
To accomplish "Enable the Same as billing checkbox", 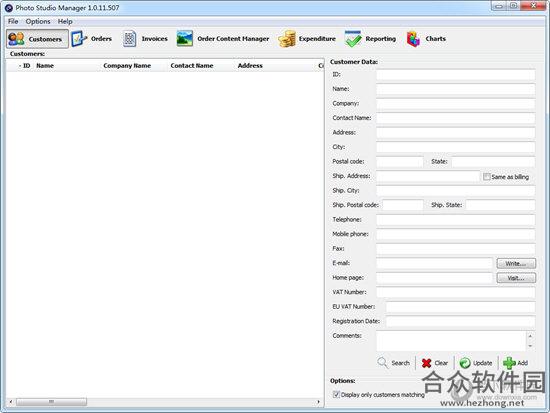I will (x=486, y=176).
